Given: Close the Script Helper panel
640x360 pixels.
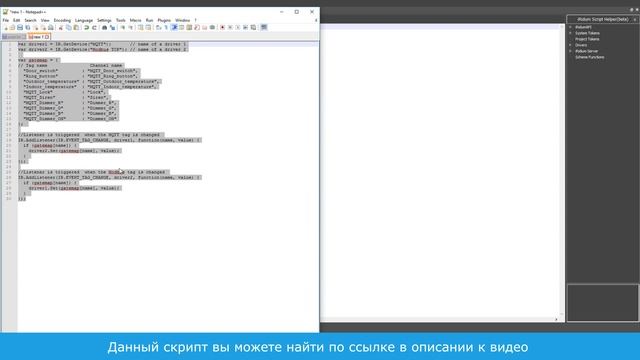Looking at the screenshot, I should coord(635,19).
